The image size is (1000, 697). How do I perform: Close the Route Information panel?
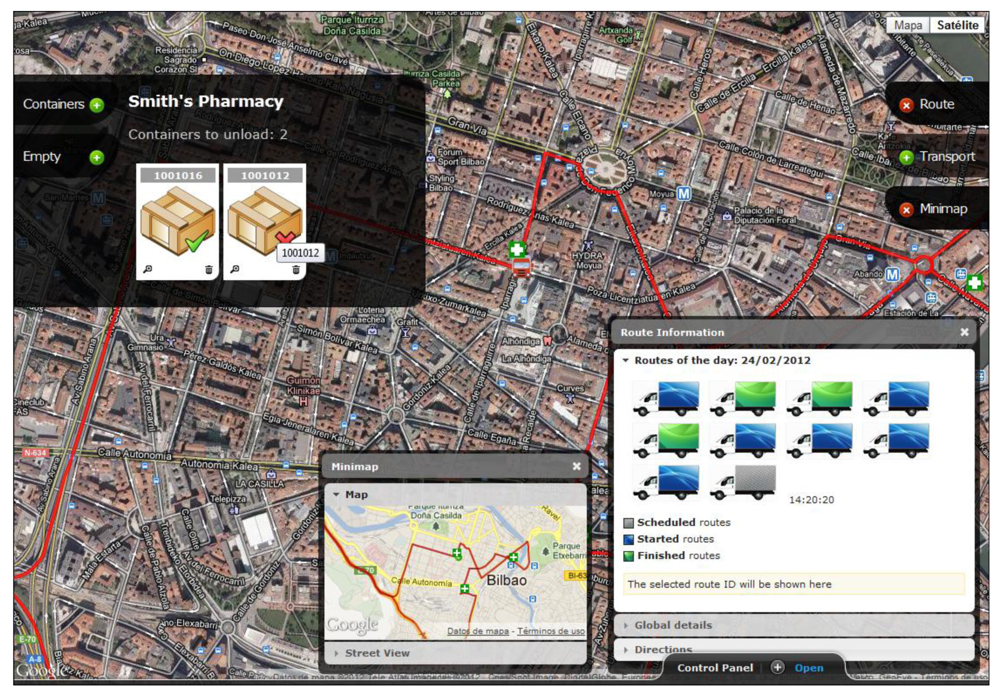[x=964, y=332]
